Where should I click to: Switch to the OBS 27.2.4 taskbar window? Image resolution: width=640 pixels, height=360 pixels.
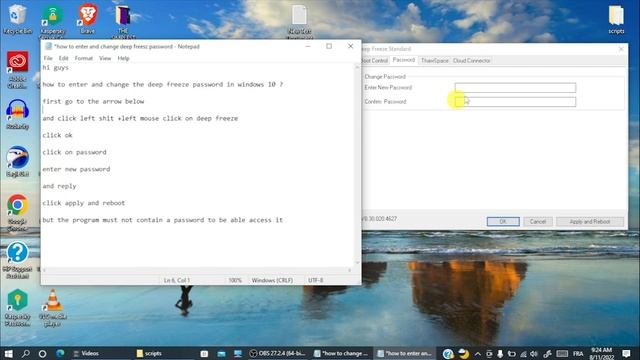[x=278, y=353]
